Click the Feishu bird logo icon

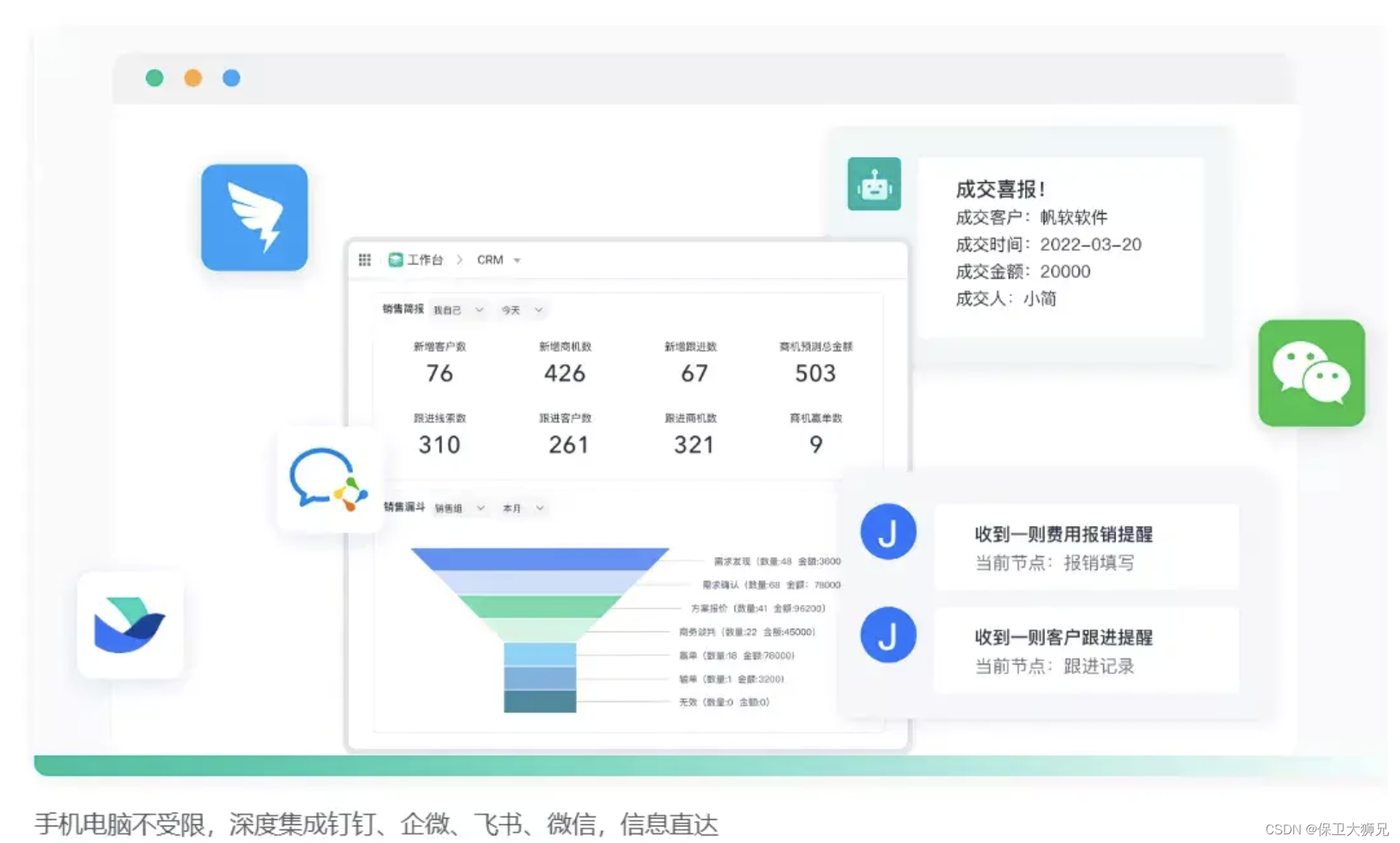(130, 625)
